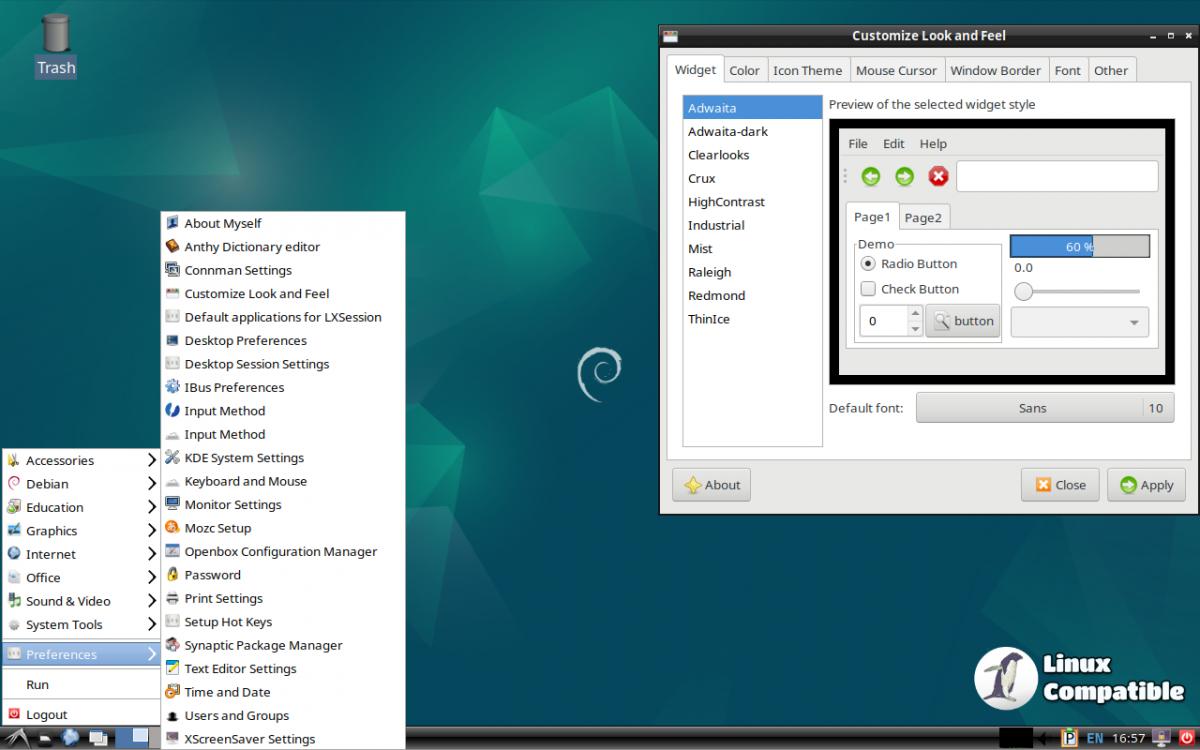Image resolution: width=1200 pixels, height=750 pixels.
Task: Click the screen lock icon in tray
Action: [x=1161, y=738]
